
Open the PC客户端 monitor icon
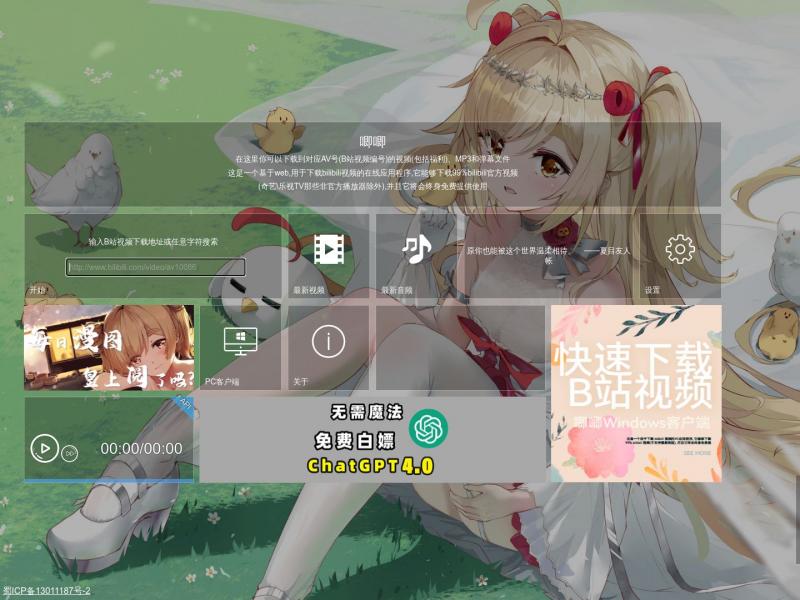click(x=240, y=341)
